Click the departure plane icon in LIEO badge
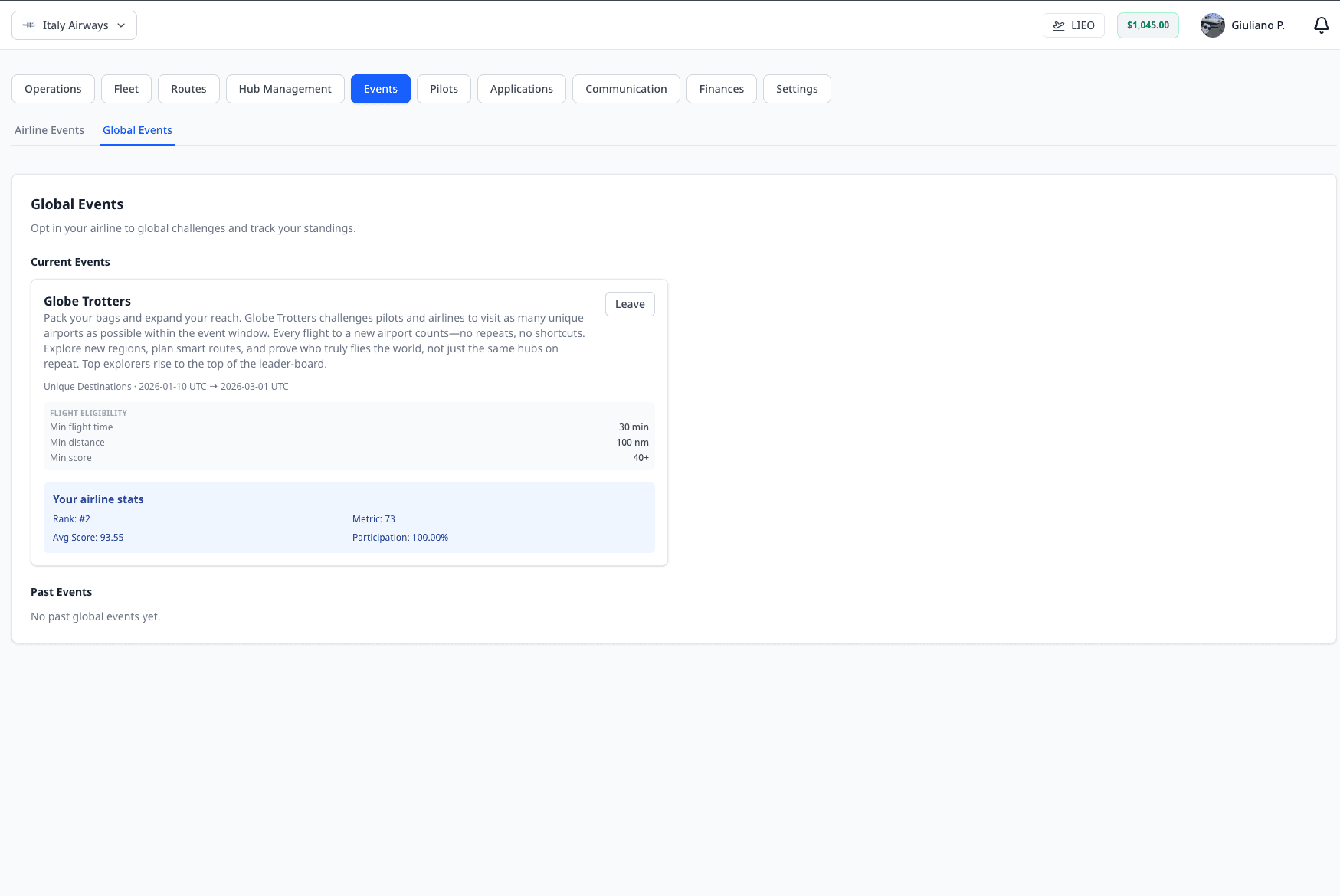The width and height of the screenshot is (1340, 896). point(1058,25)
